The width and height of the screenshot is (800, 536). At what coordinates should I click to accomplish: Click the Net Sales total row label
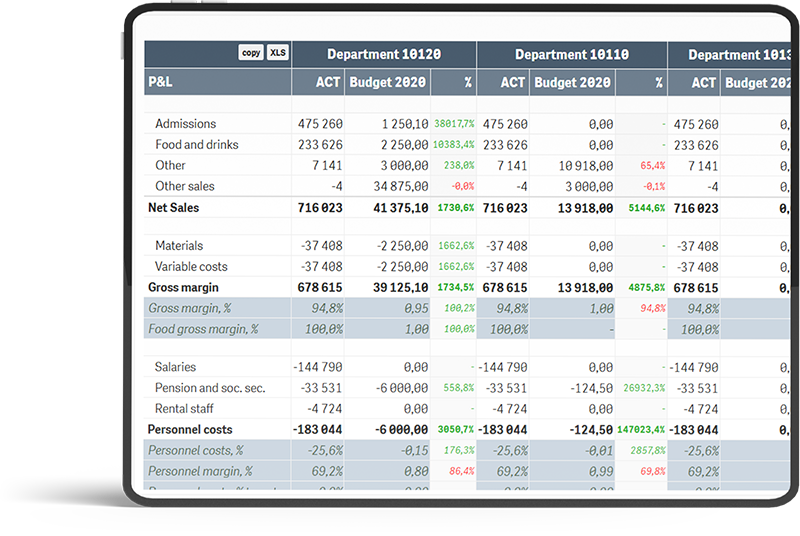173,208
